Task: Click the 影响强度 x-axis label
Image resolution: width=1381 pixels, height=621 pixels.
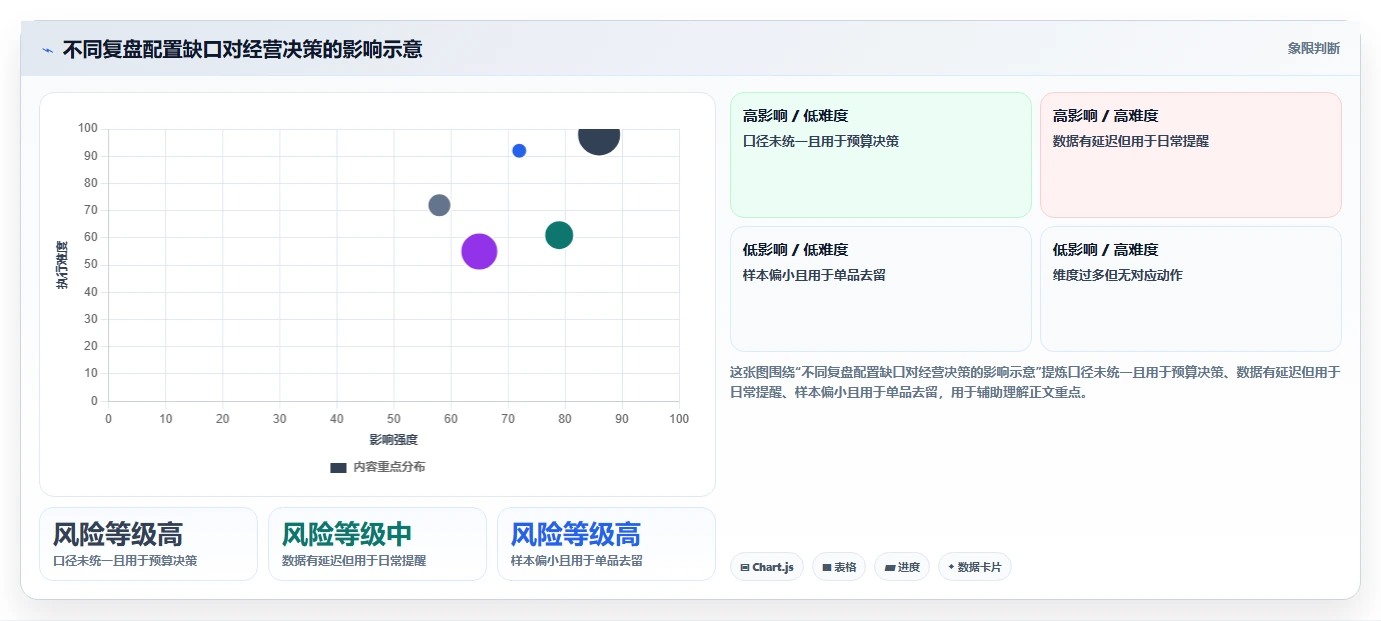Action: click(x=393, y=439)
